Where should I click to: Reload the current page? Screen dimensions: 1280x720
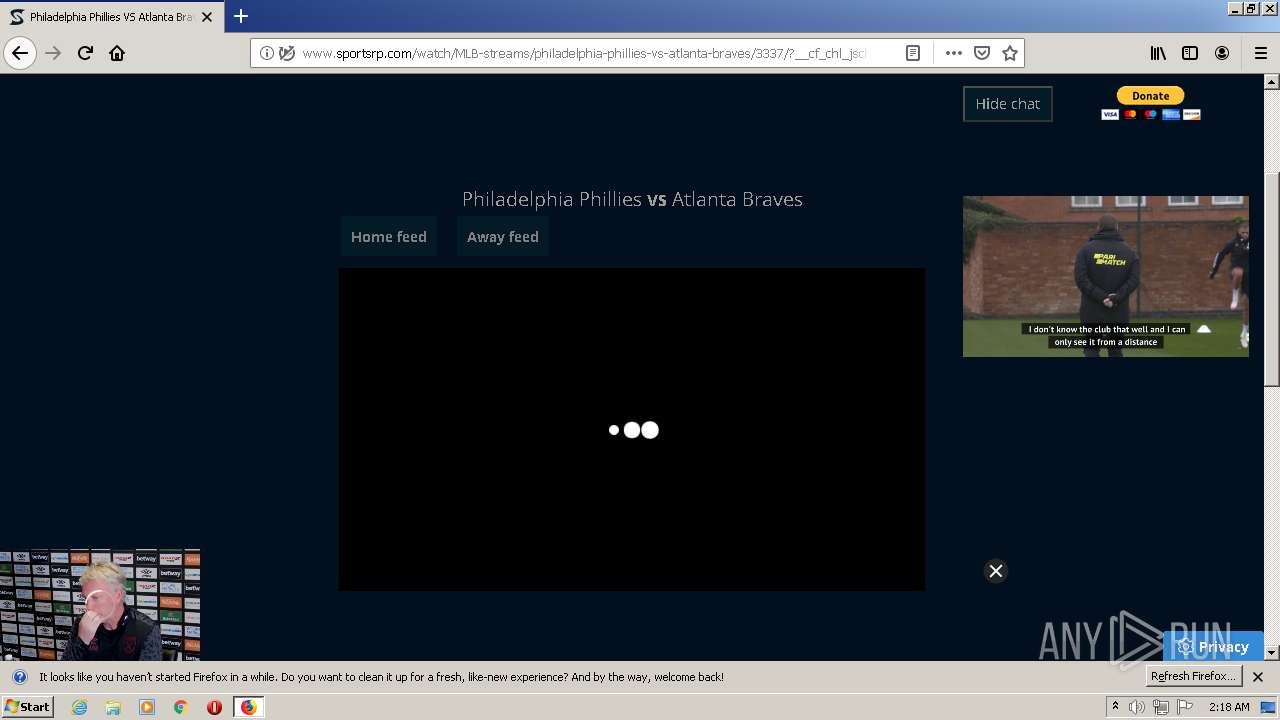(85, 53)
